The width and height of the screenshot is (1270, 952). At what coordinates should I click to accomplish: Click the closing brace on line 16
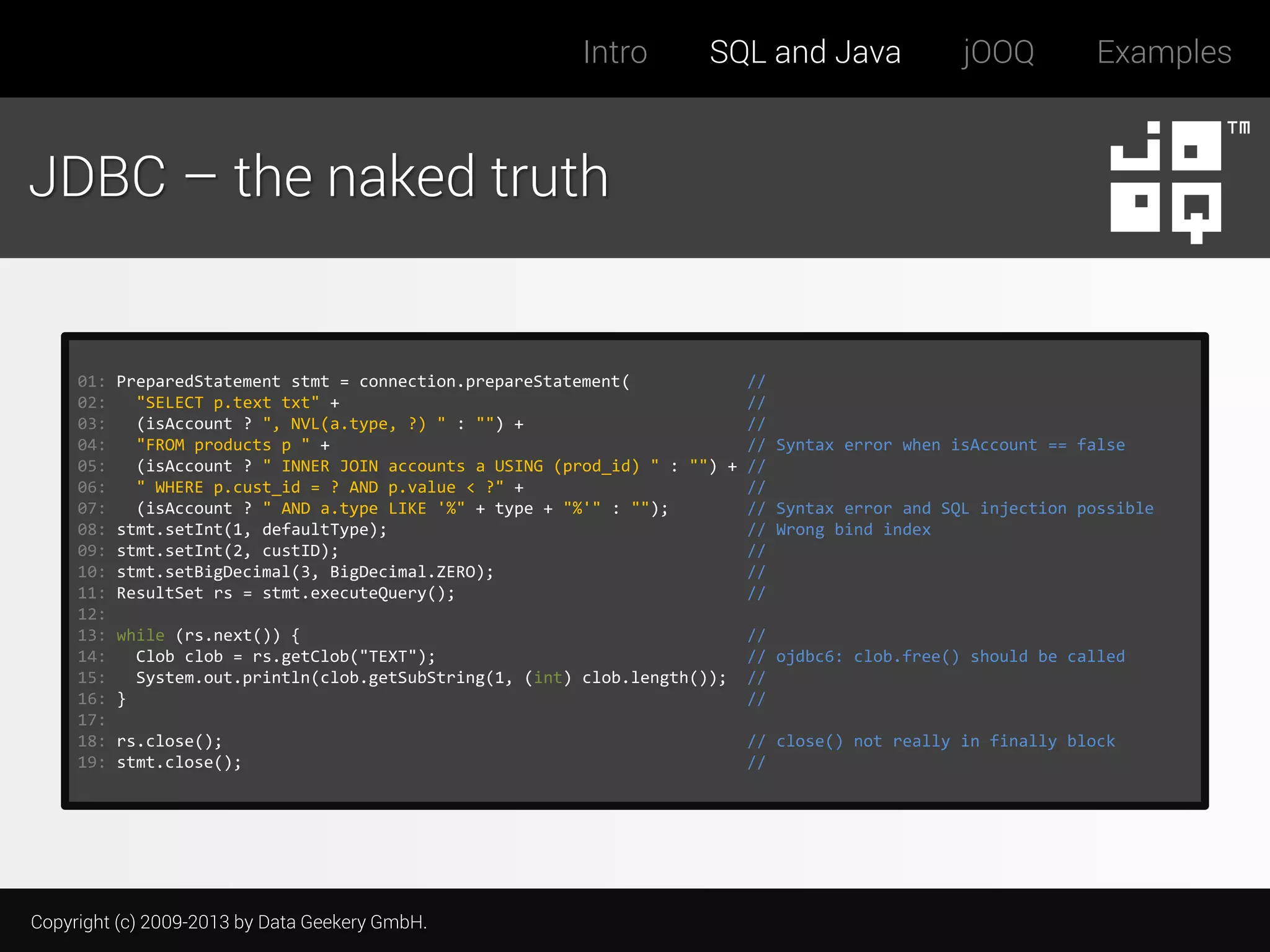click(122, 699)
